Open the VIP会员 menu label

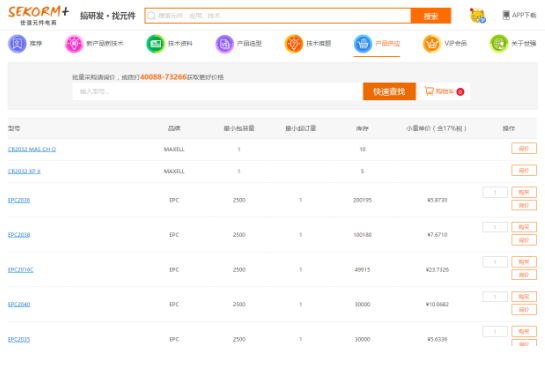(455, 43)
